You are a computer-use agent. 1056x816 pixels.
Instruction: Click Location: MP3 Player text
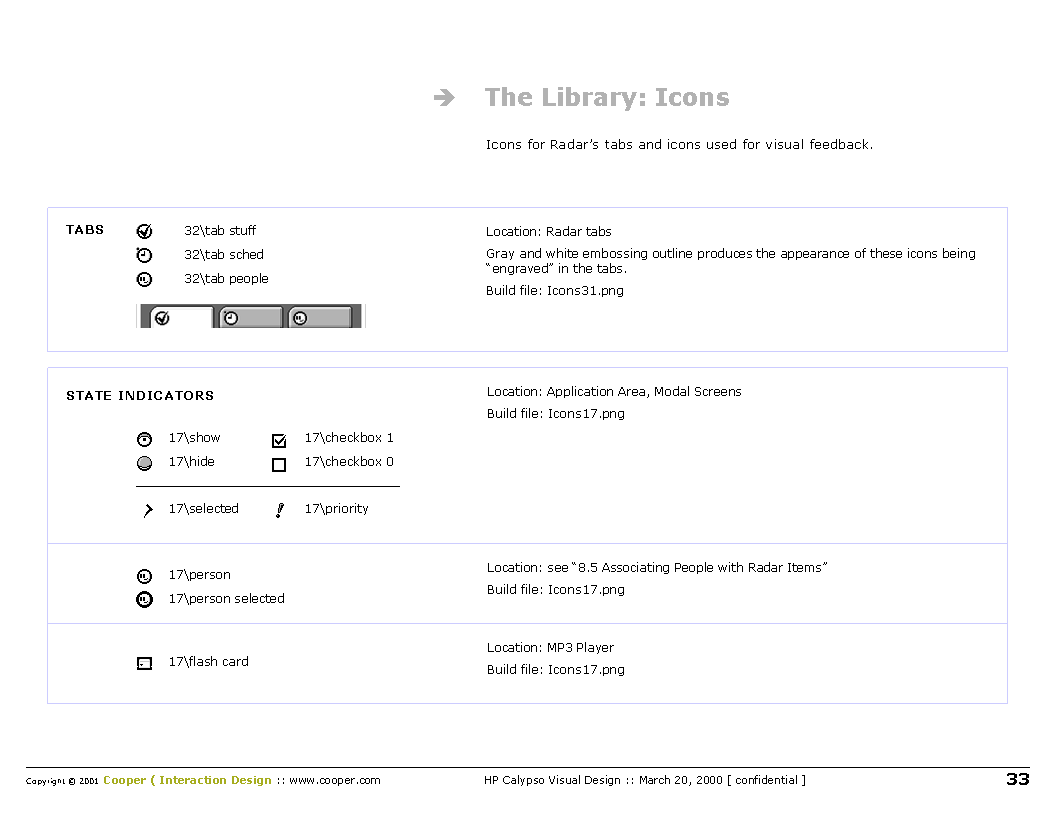click(x=550, y=648)
